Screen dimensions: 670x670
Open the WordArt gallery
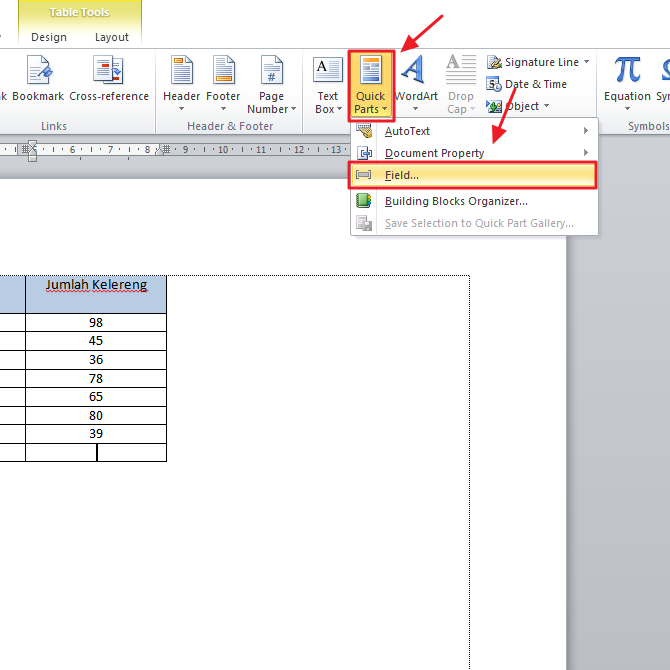[x=416, y=82]
